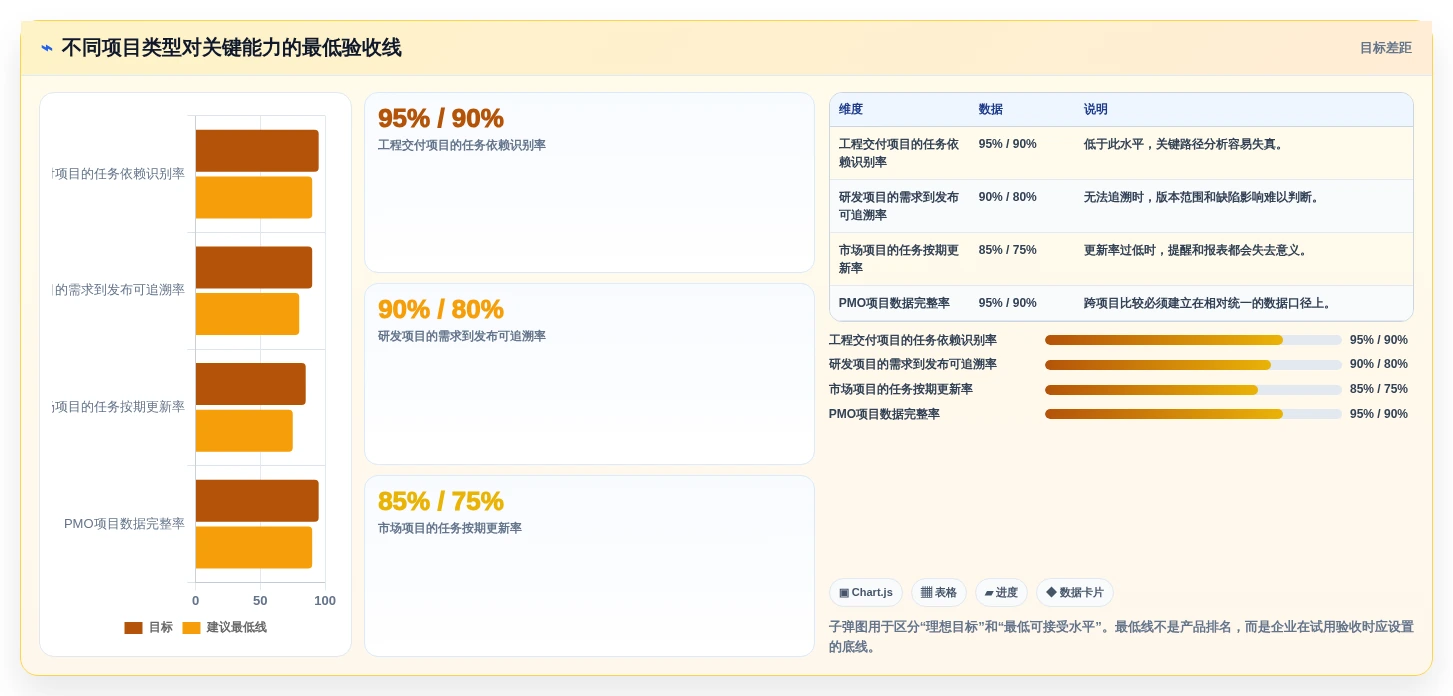Click explanation 更新率过低时，提醒和报表都会失去意义

tap(1198, 250)
